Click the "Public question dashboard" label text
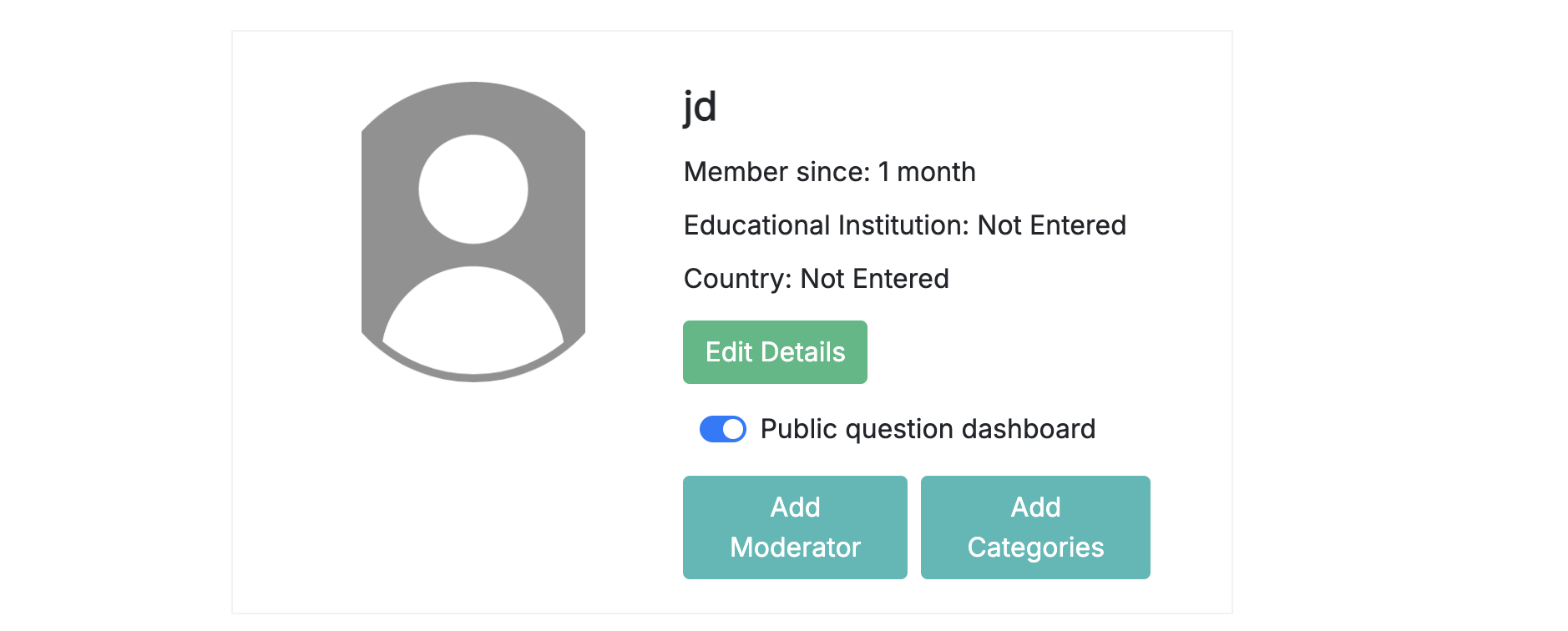 [928, 429]
